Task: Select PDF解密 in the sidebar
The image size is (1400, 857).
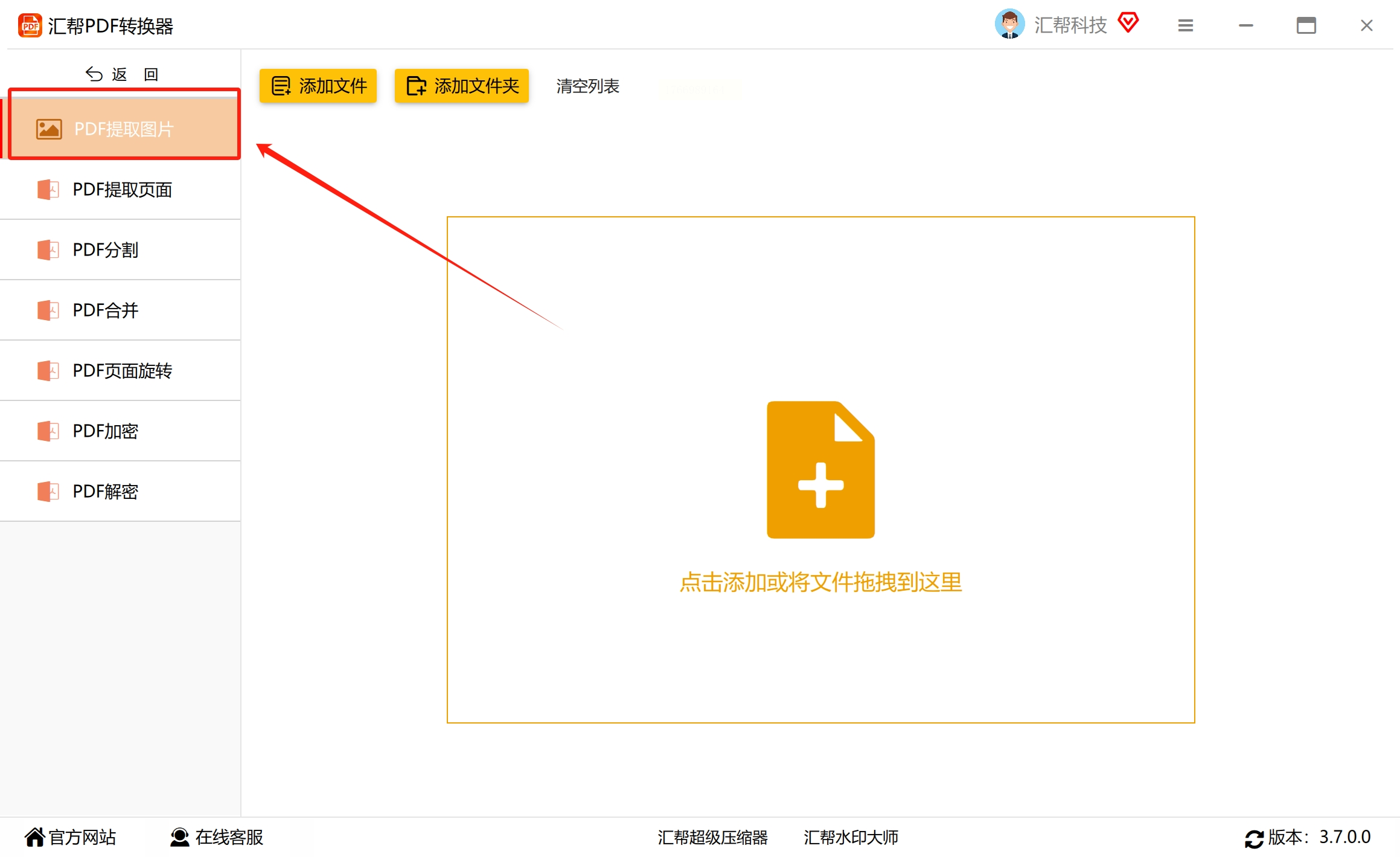Action: (x=106, y=492)
